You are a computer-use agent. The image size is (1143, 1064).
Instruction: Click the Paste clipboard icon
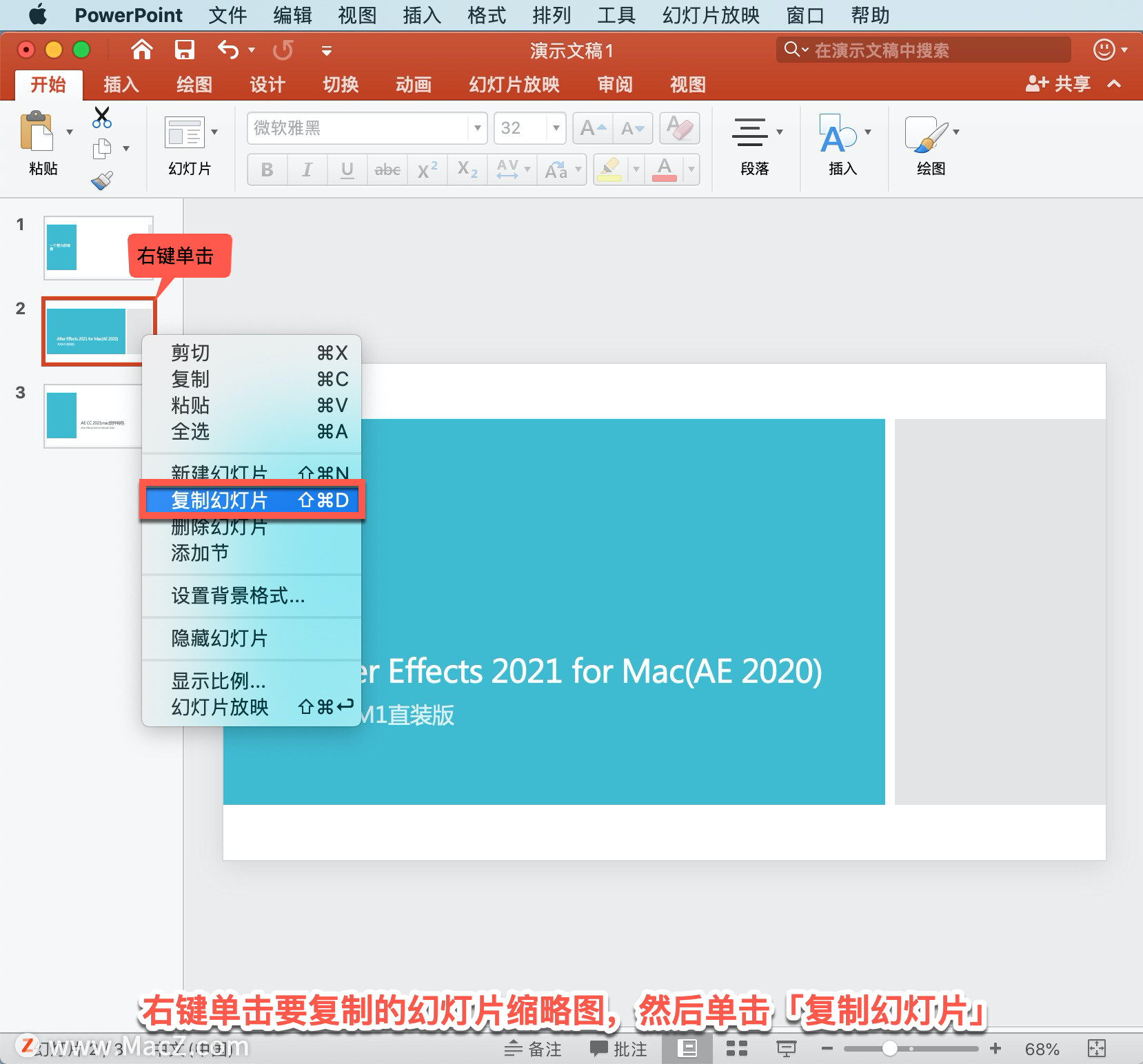(x=37, y=131)
